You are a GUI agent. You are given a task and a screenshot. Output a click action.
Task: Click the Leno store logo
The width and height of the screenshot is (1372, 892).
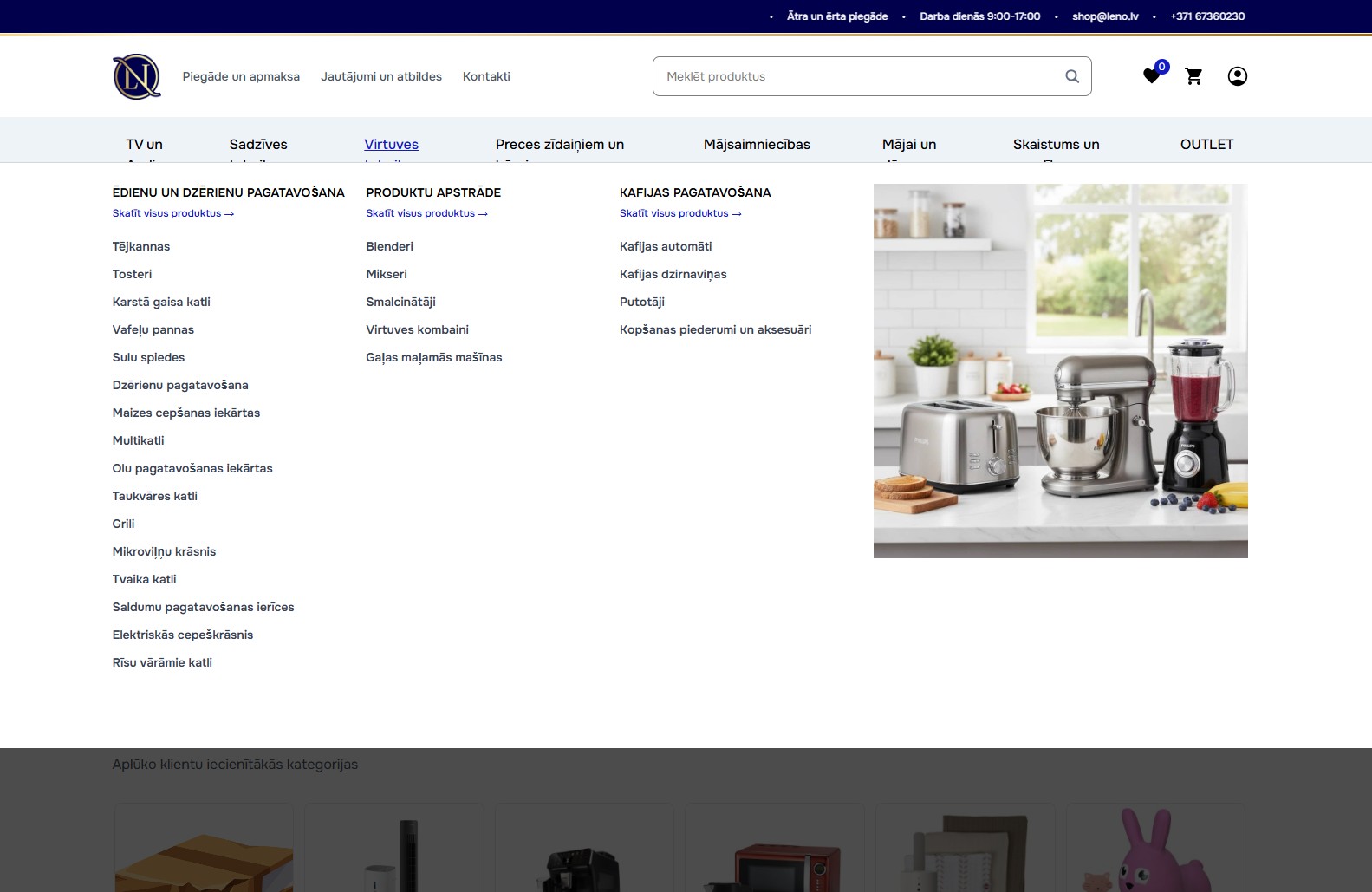click(x=137, y=76)
